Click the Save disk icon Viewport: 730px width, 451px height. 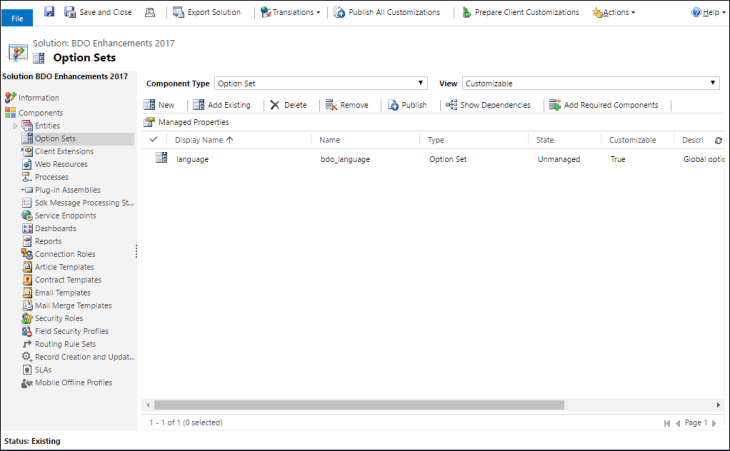tap(49, 12)
